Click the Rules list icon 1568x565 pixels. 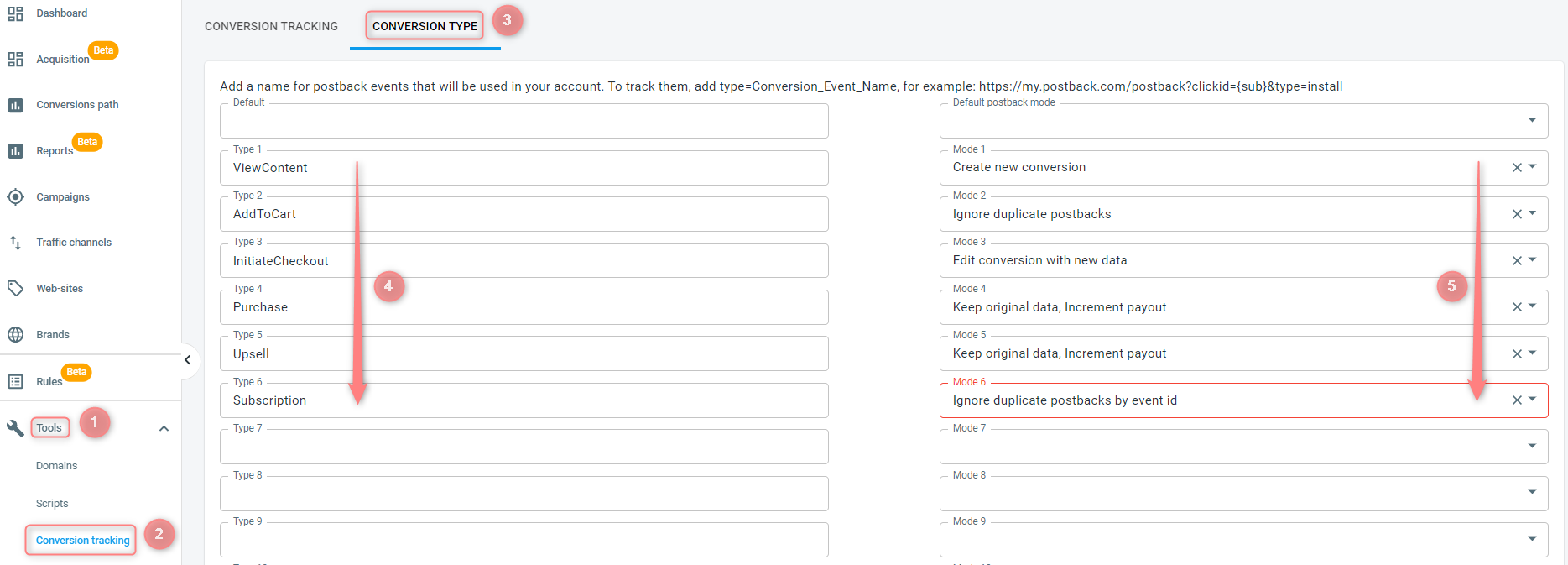point(15,382)
